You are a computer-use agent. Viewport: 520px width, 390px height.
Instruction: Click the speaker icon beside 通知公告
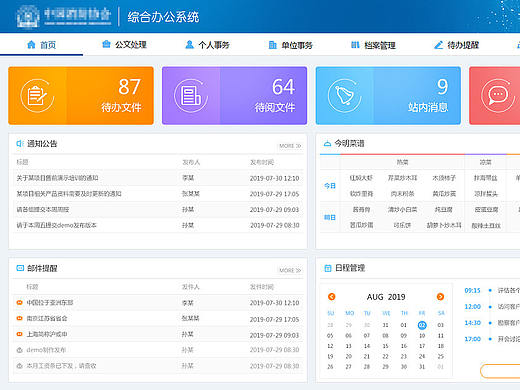20,143
